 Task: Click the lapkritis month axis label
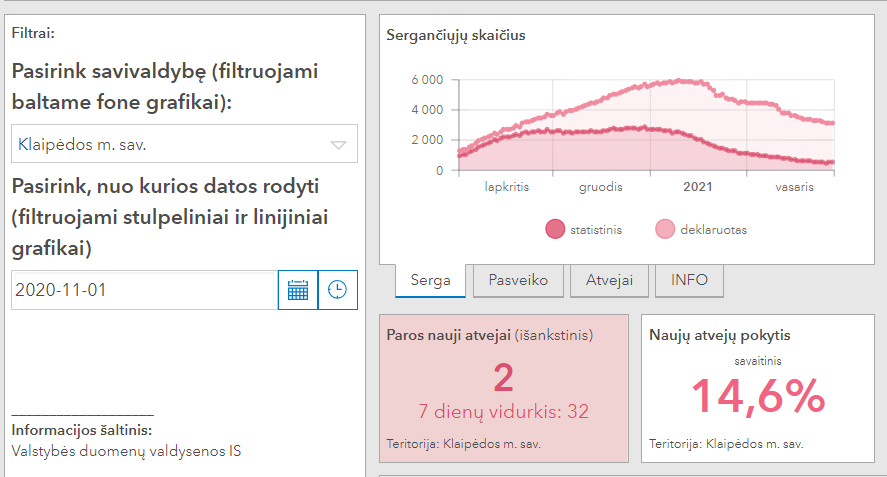click(506, 186)
